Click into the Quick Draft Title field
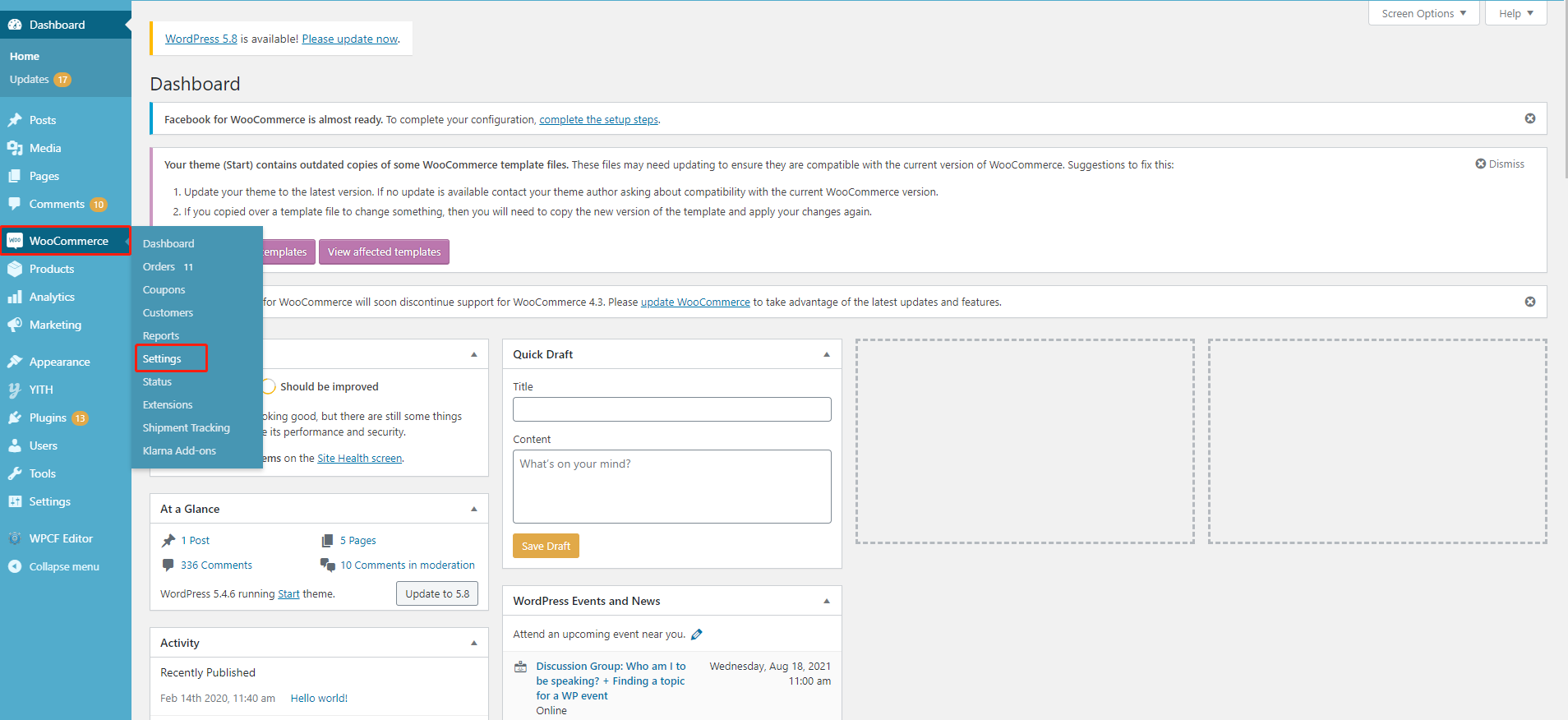 tap(671, 409)
